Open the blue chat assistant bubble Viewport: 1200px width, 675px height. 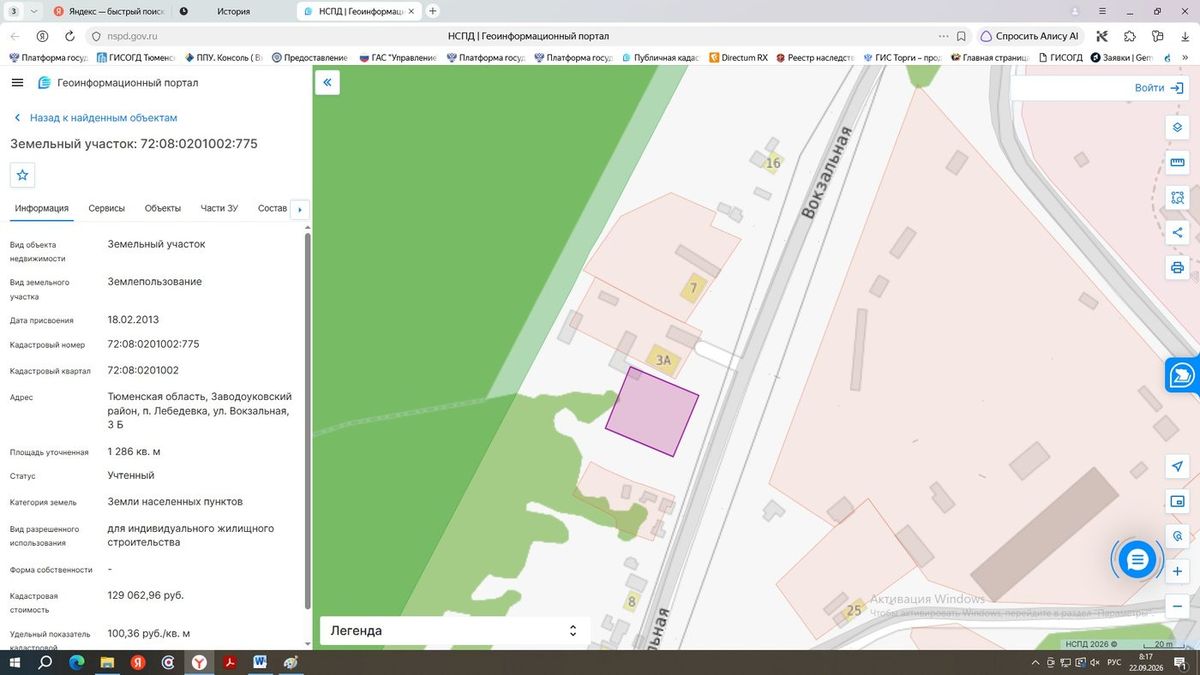click(1137, 560)
